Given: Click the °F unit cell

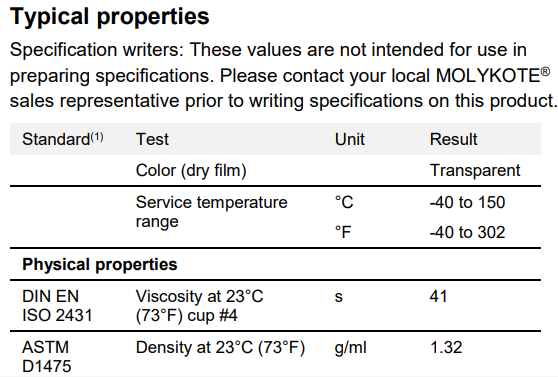Looking at the screenshot, I should [x=343, y=232].
